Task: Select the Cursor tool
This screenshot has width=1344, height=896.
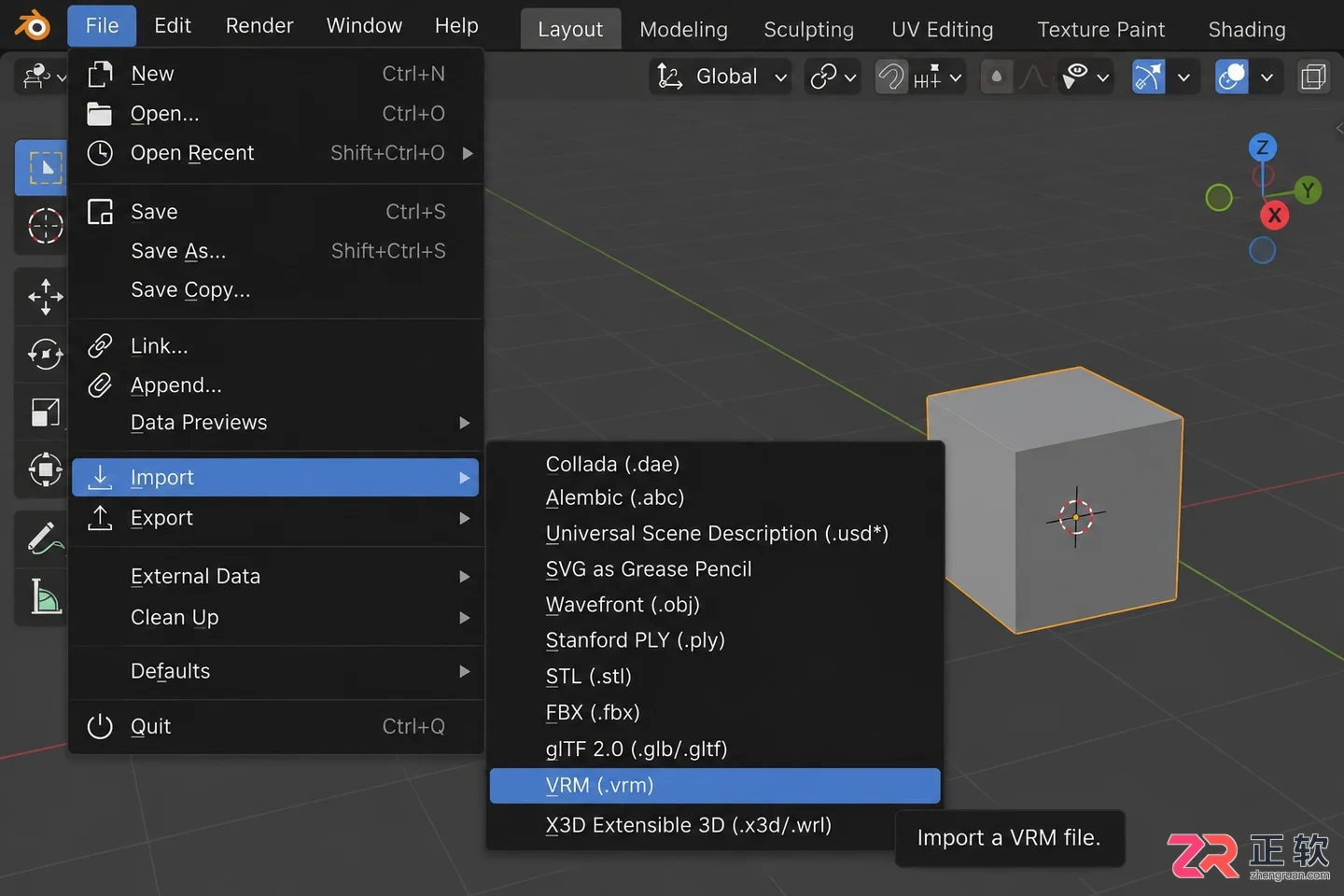Action: [x=45, y=225]
